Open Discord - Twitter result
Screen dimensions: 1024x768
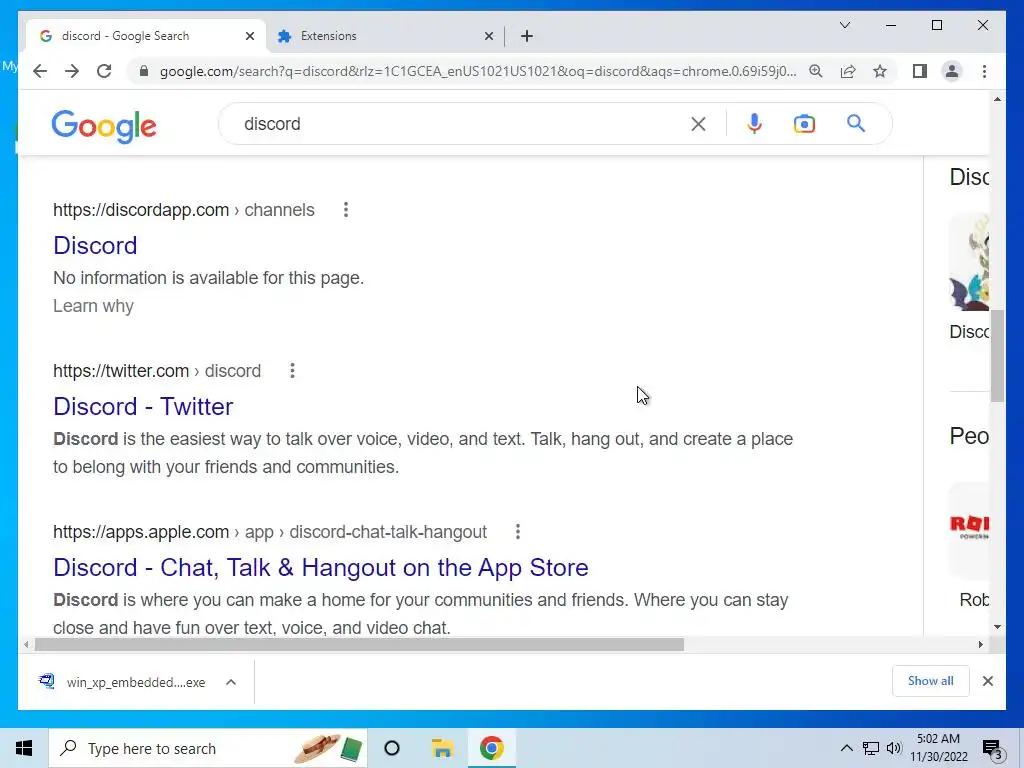pyautogui.click(x=143, y=406)
